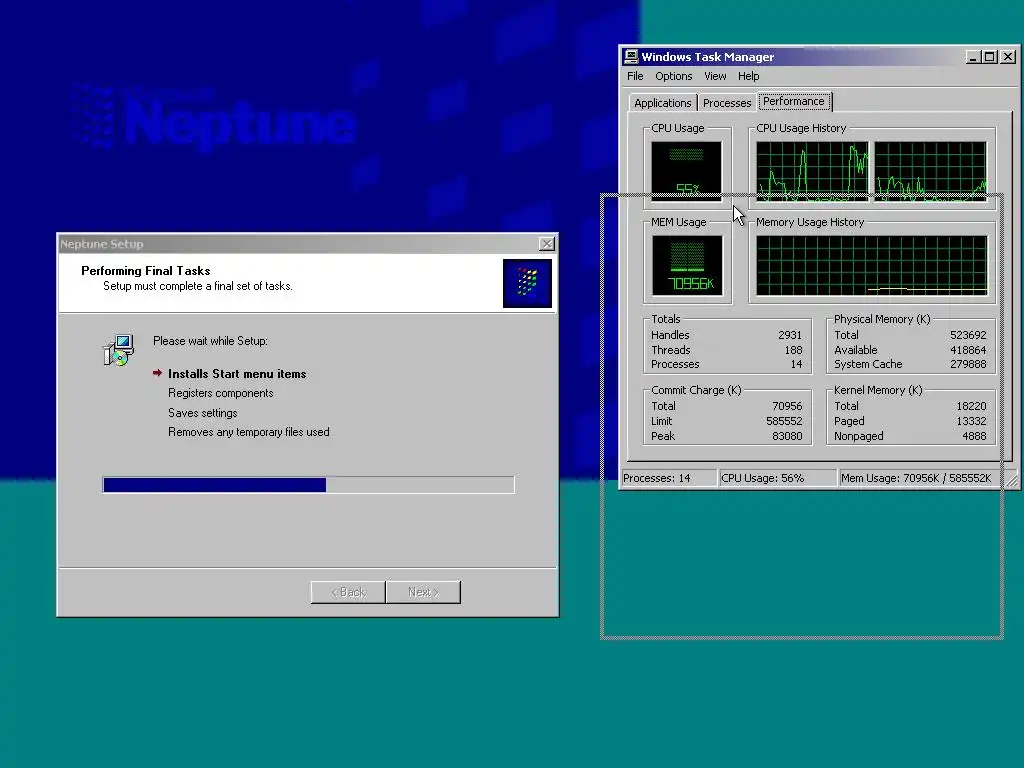Screen dimensions: 1024x768
Task: Click Physical Memory Available value 418864
Action: coord(968,350)
